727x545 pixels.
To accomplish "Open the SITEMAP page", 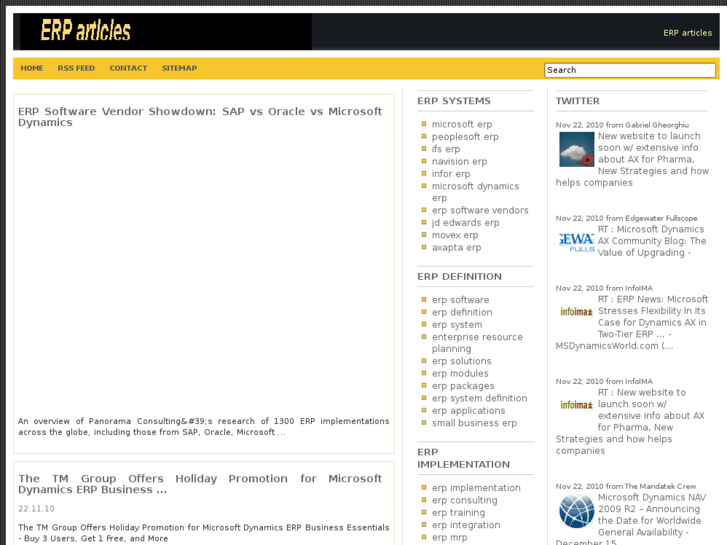I will [x=179, y=68].
